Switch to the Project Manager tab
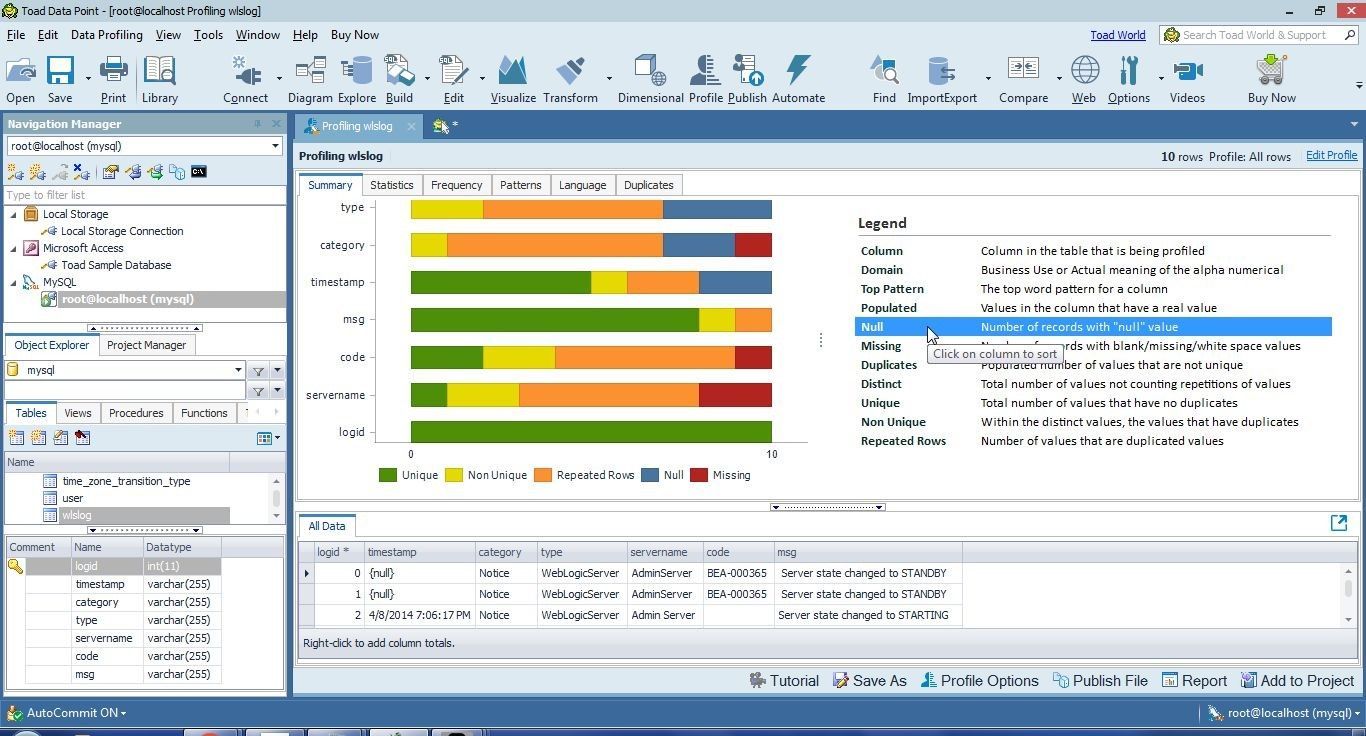Image resolution: width=1366 pixels, height=736 pixels. point(146,345)
